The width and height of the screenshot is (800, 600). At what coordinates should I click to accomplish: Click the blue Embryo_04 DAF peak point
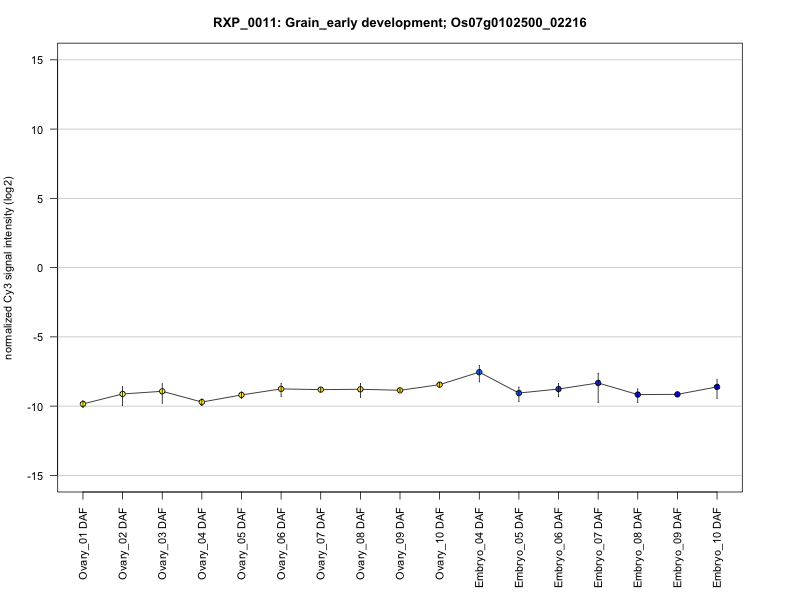tap(479, 372)
